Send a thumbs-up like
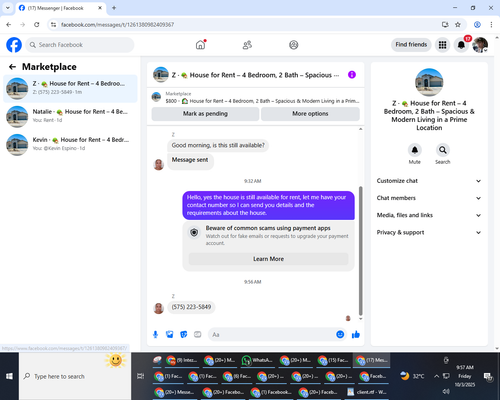The image size is (500, 400). point(356,334)
